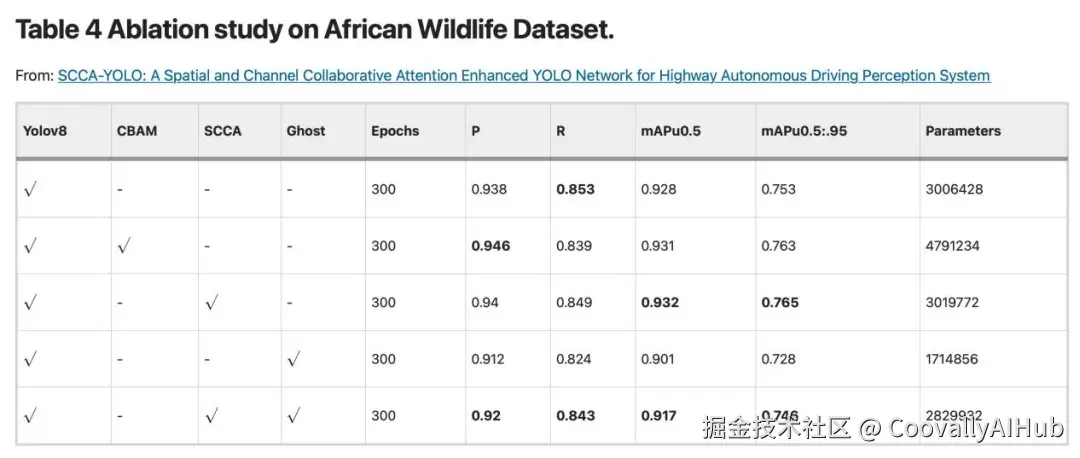Click the bold recall value 0.853

[x=574, y=189]
